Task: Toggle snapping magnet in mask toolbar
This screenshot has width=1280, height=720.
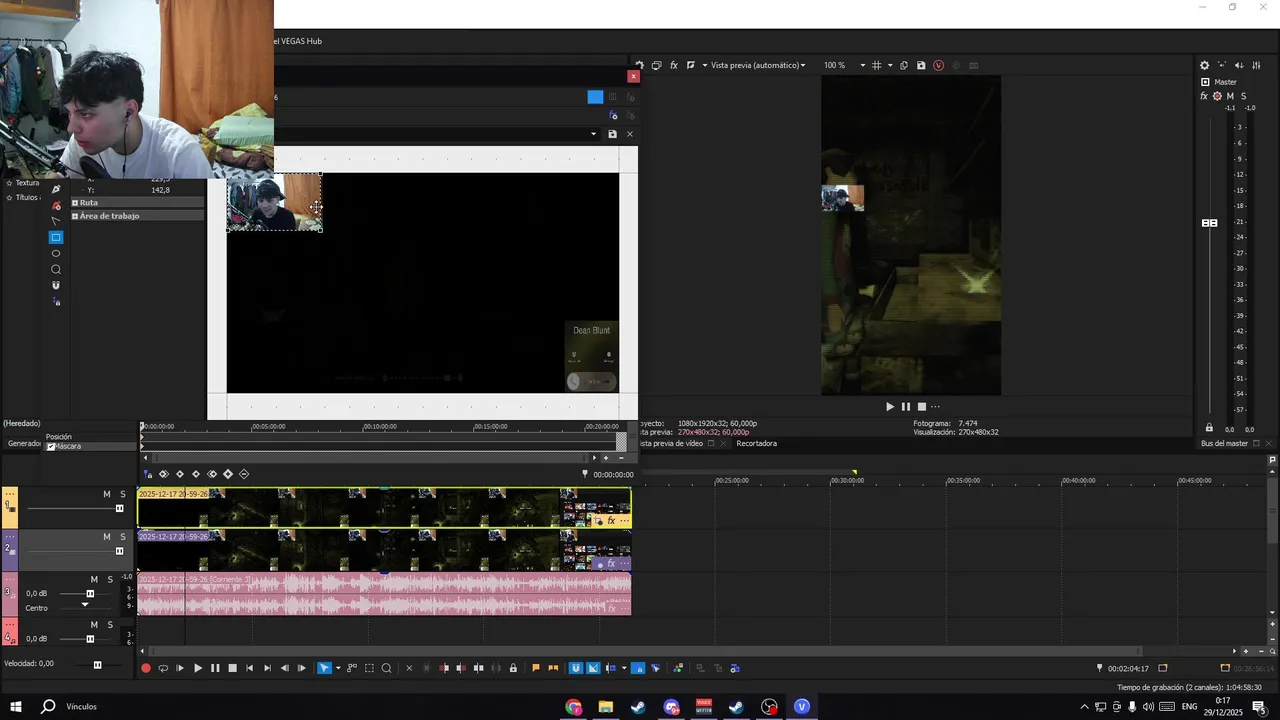Action: 56,285
